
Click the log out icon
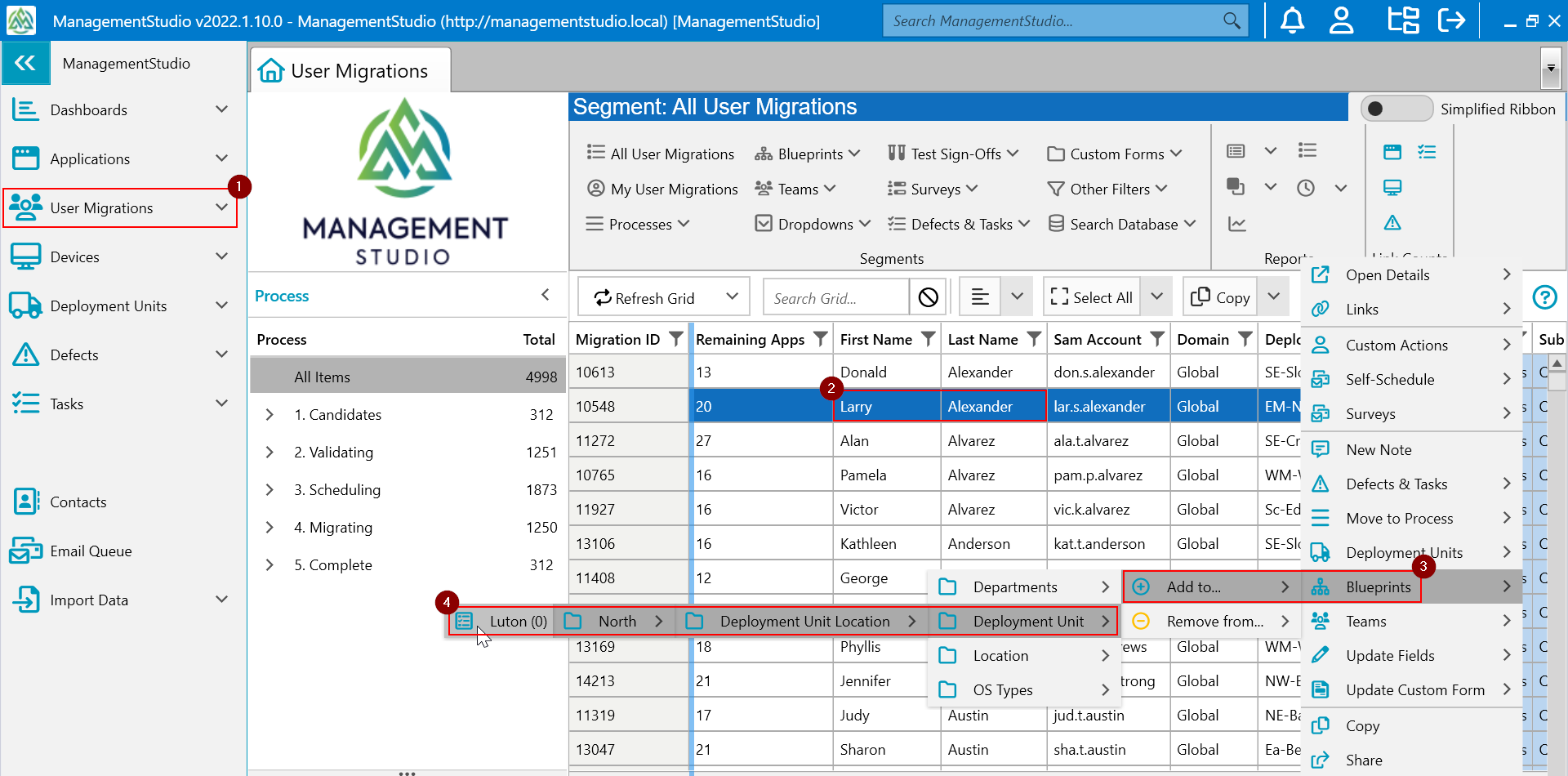(x=1451, y=20)
